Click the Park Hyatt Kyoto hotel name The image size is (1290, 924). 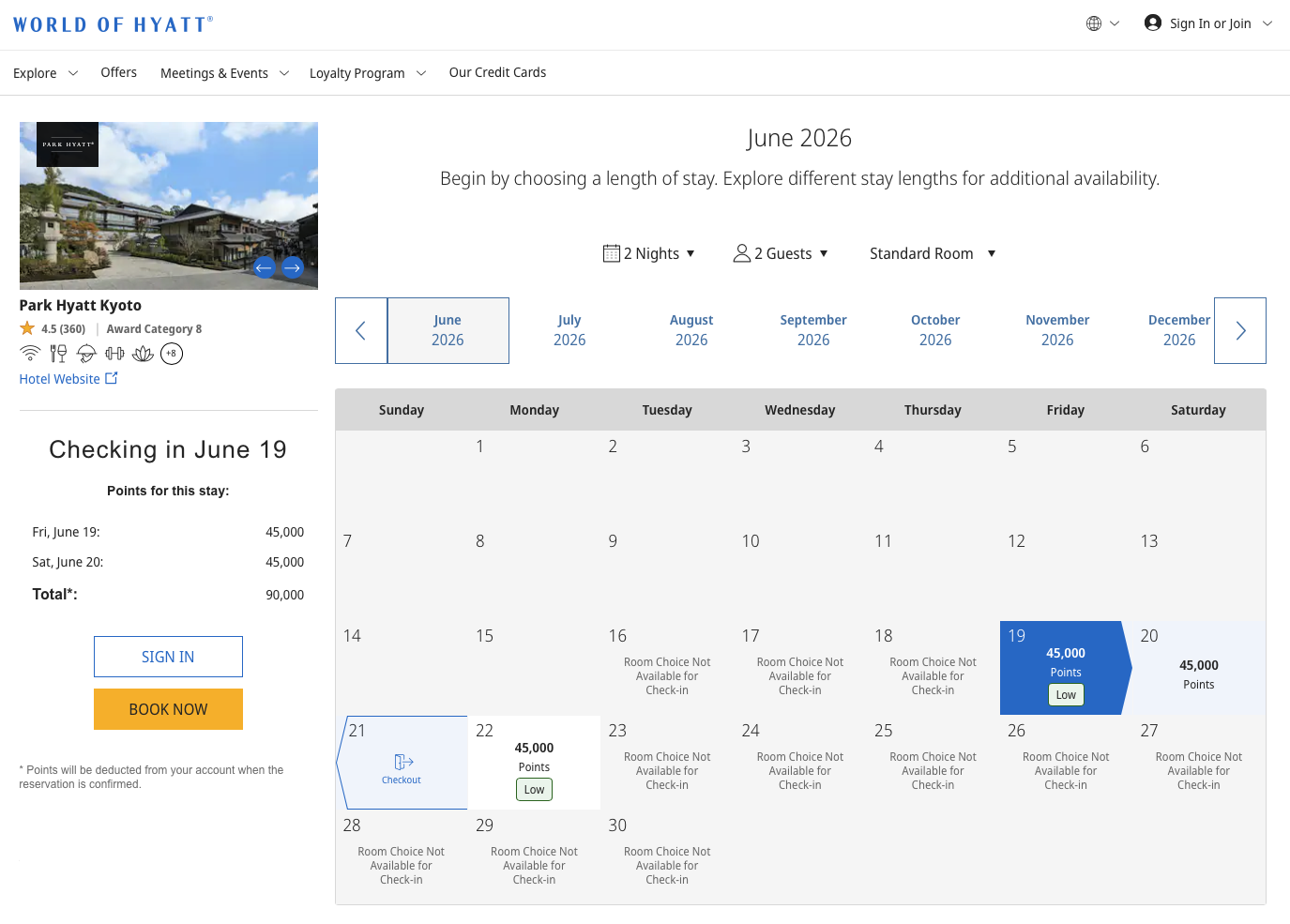(x=81, y=305)
